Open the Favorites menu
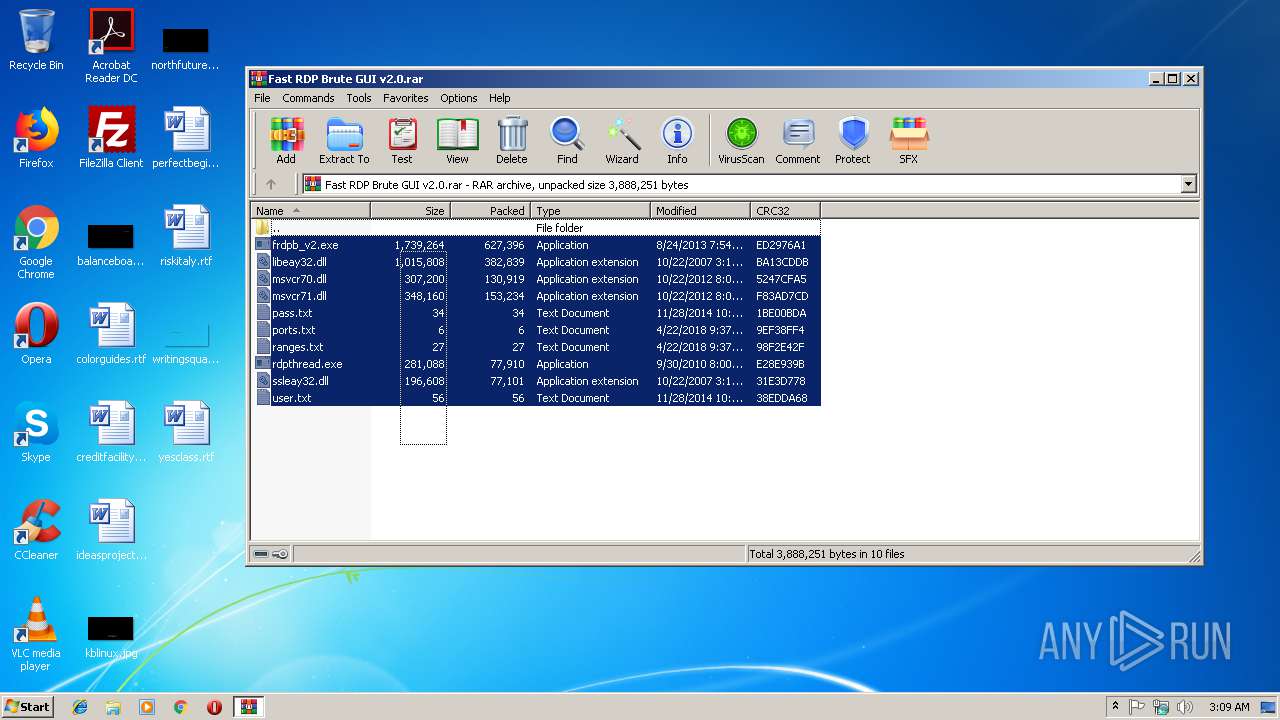The height and width of the screenshot is (720, 1280). pos(405,98)
